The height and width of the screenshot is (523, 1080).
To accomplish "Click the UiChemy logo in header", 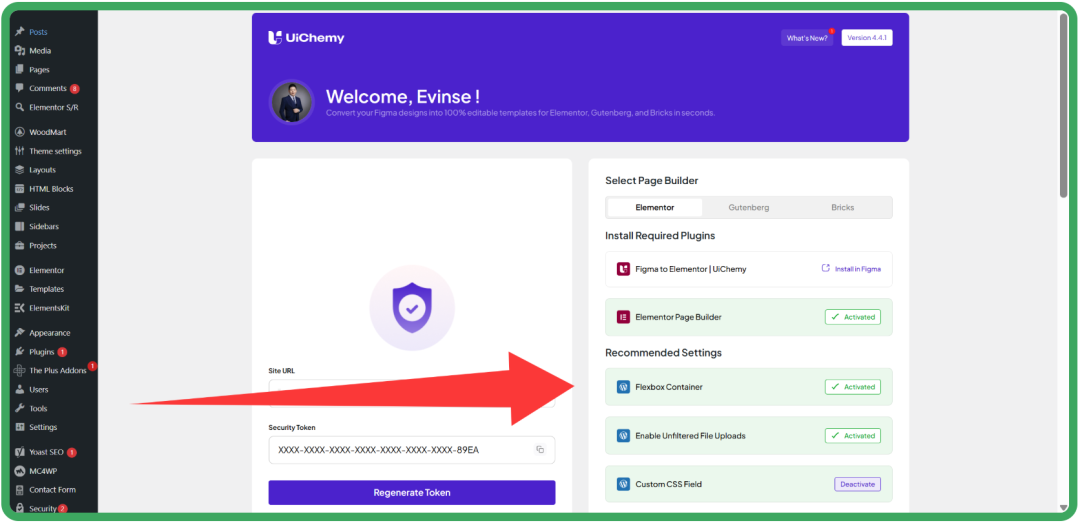I will [306, 38].
